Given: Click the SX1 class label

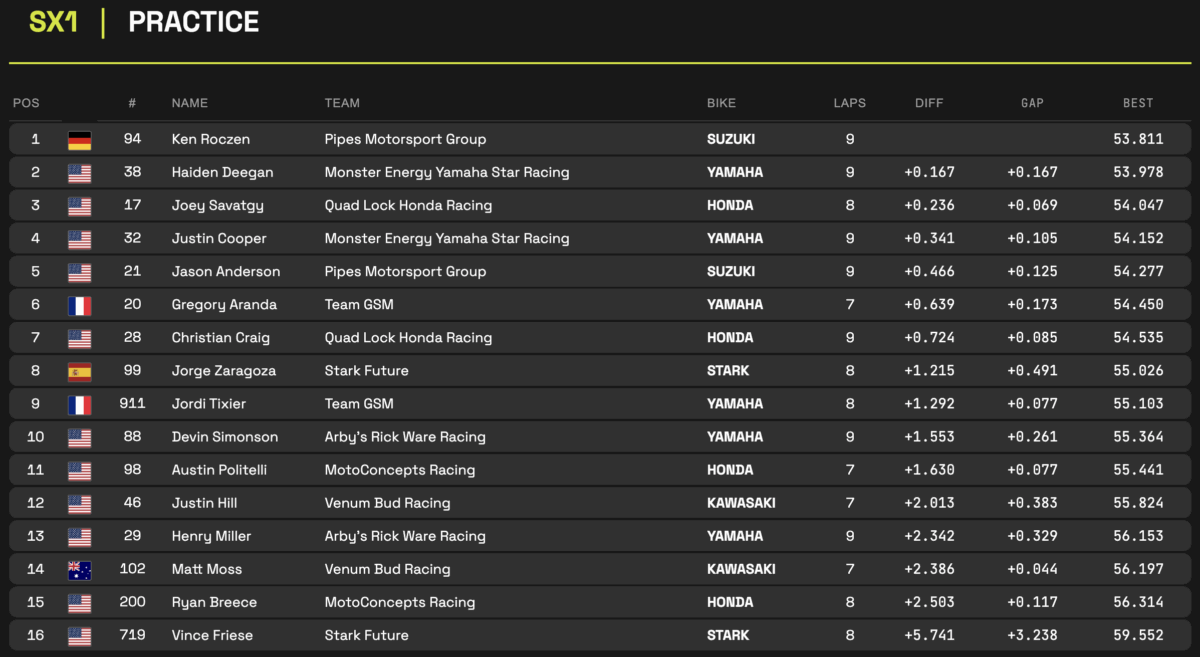Looking at the screenshot, I should point(54,22).
